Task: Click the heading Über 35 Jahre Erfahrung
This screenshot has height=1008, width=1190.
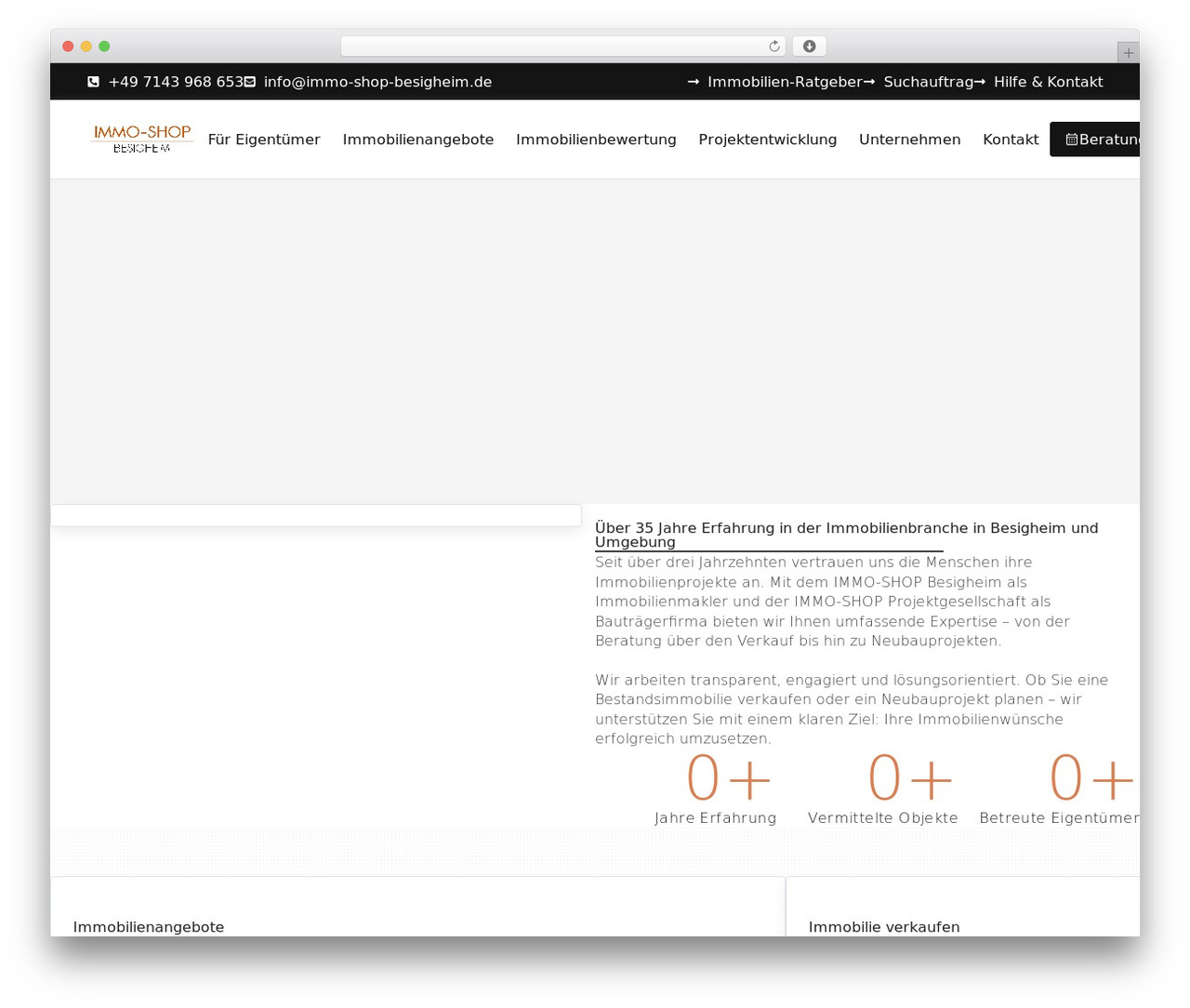Action: (x=847, y=535)
